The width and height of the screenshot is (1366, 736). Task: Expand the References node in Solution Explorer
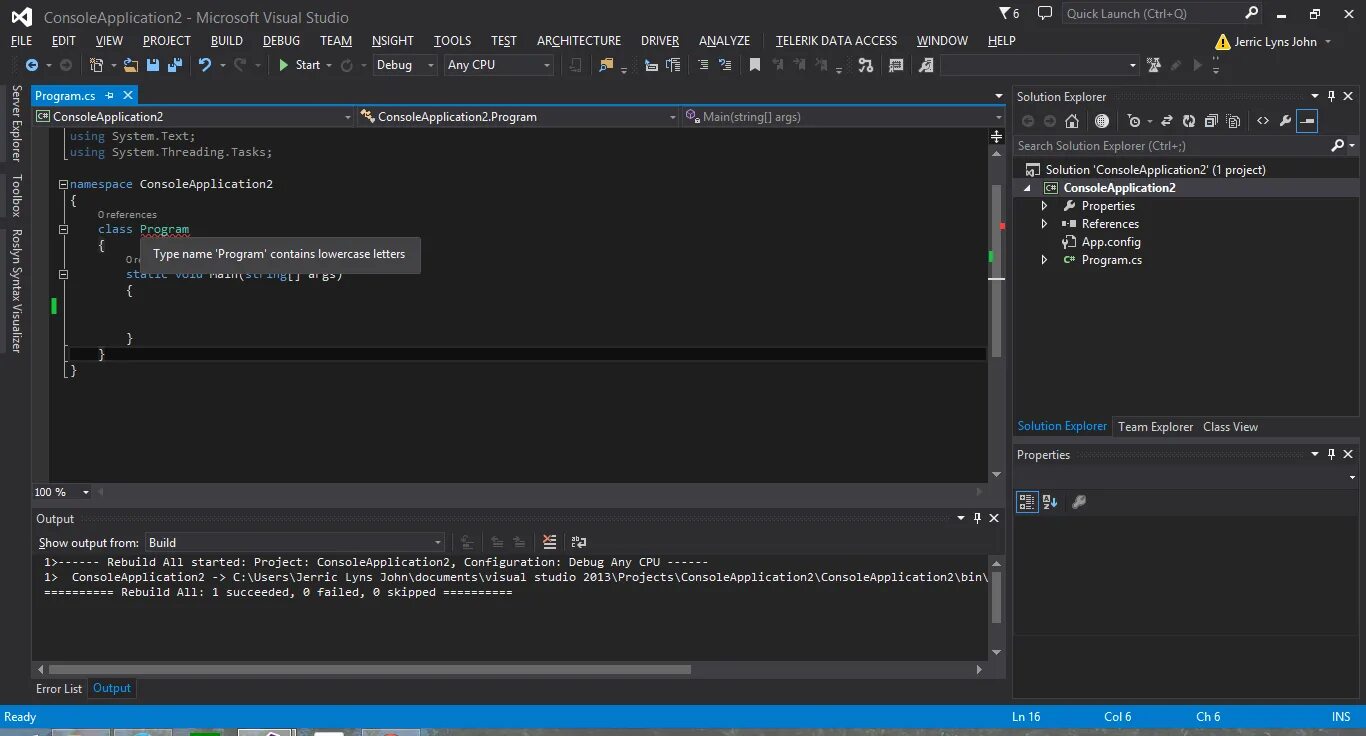1045,224
